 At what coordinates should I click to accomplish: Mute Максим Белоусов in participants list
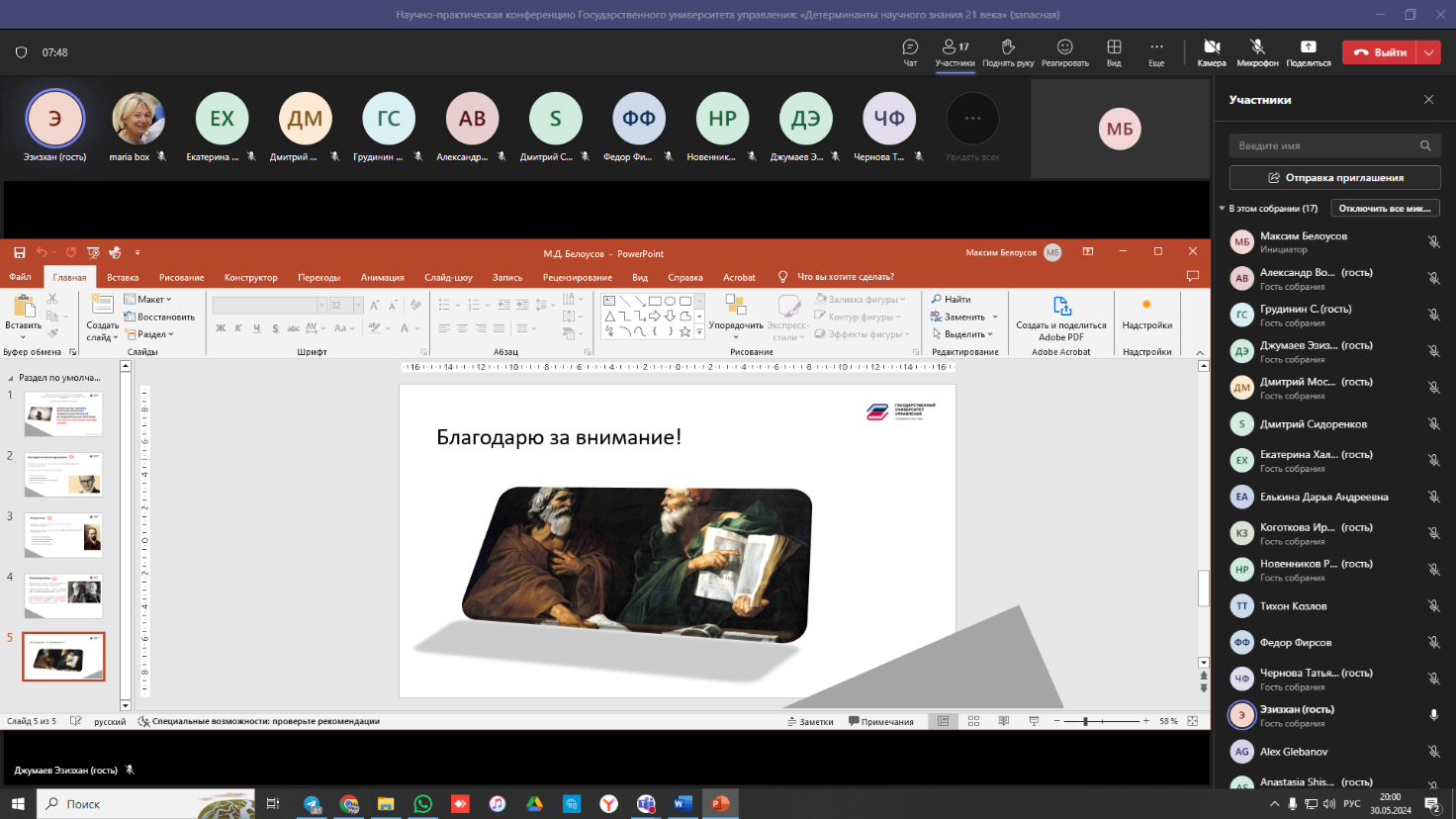pos(1433,242)
